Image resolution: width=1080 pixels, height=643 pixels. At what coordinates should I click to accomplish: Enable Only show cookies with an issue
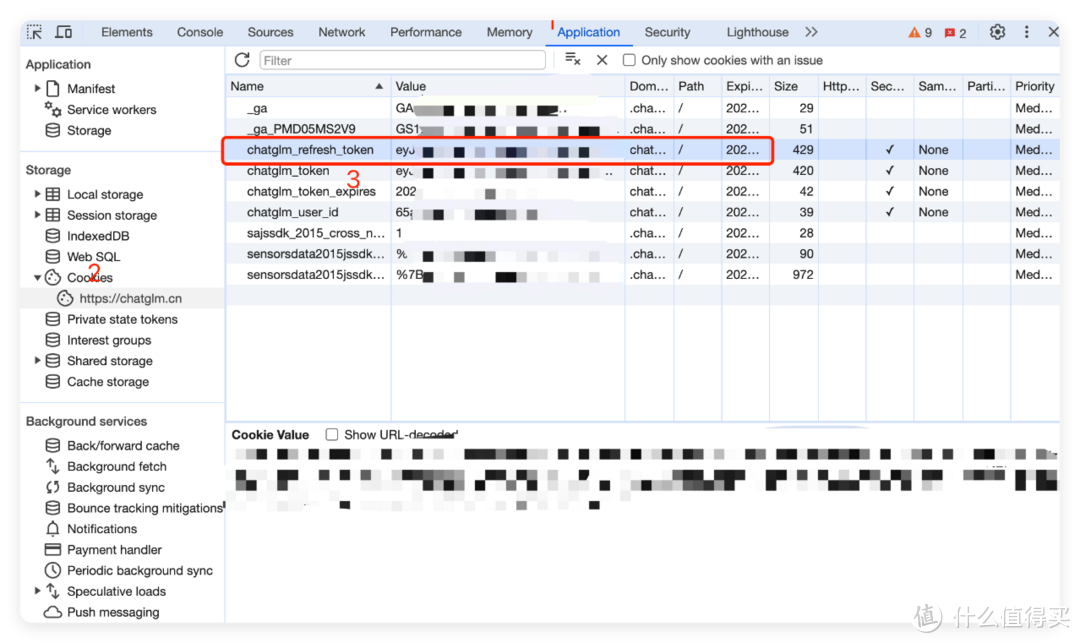click(629, 60)
